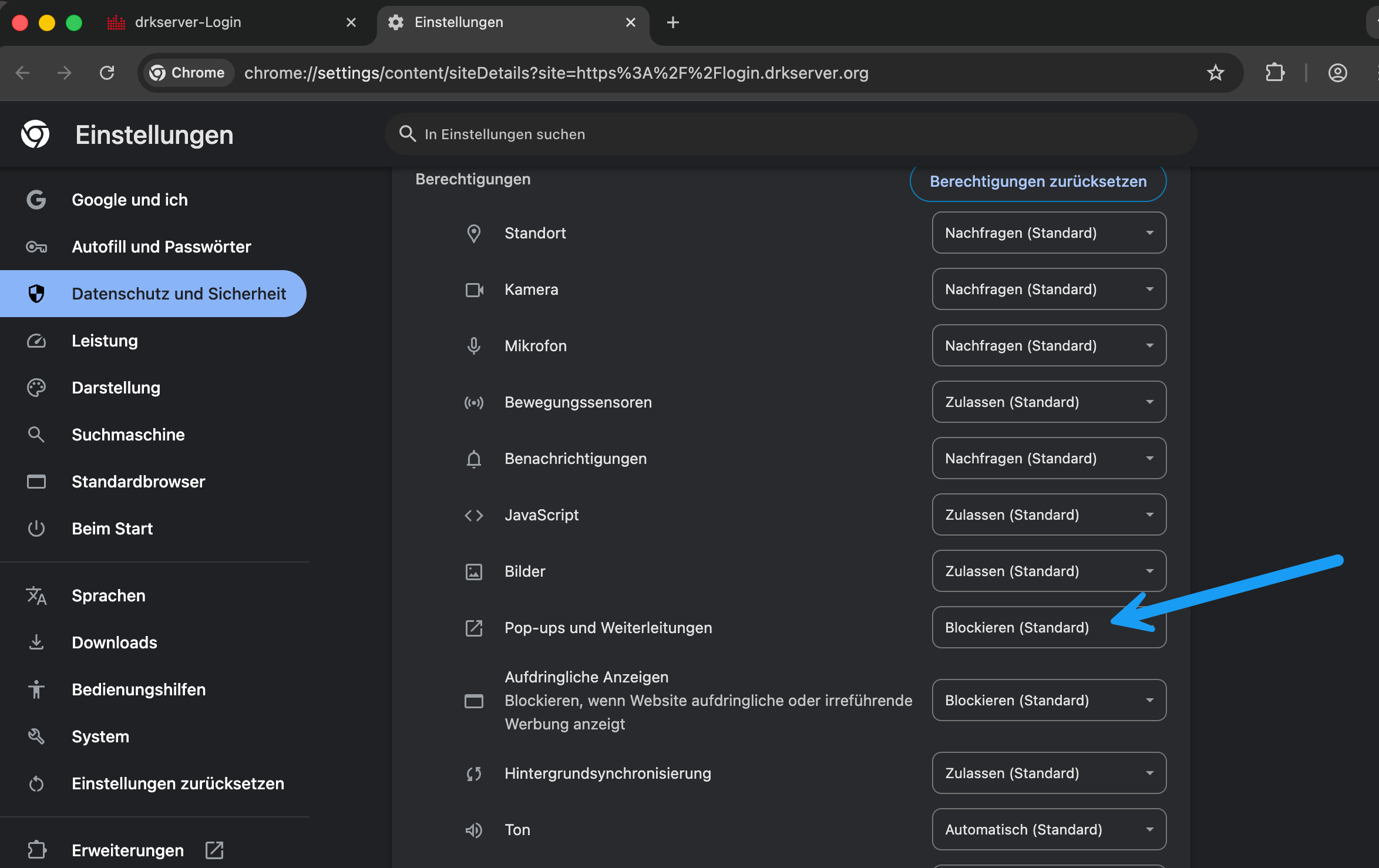Click the back navigation arrow
The height and width of the screenshot is (868, 1379).
click(22, 73)
